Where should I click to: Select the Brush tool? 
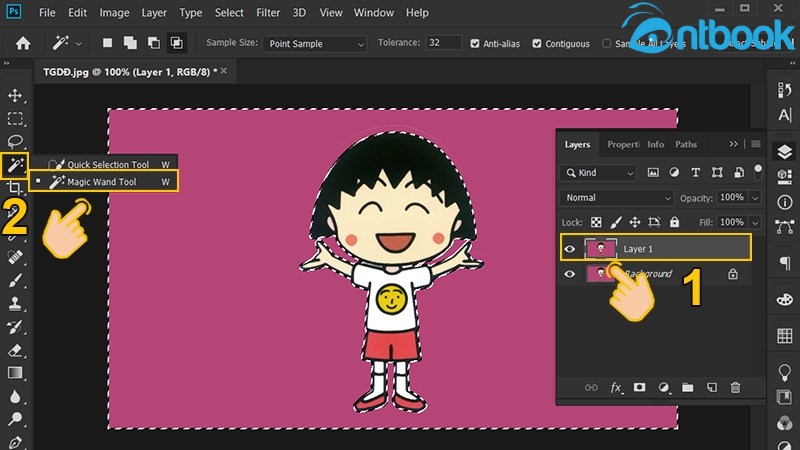[x=15, y=280]
